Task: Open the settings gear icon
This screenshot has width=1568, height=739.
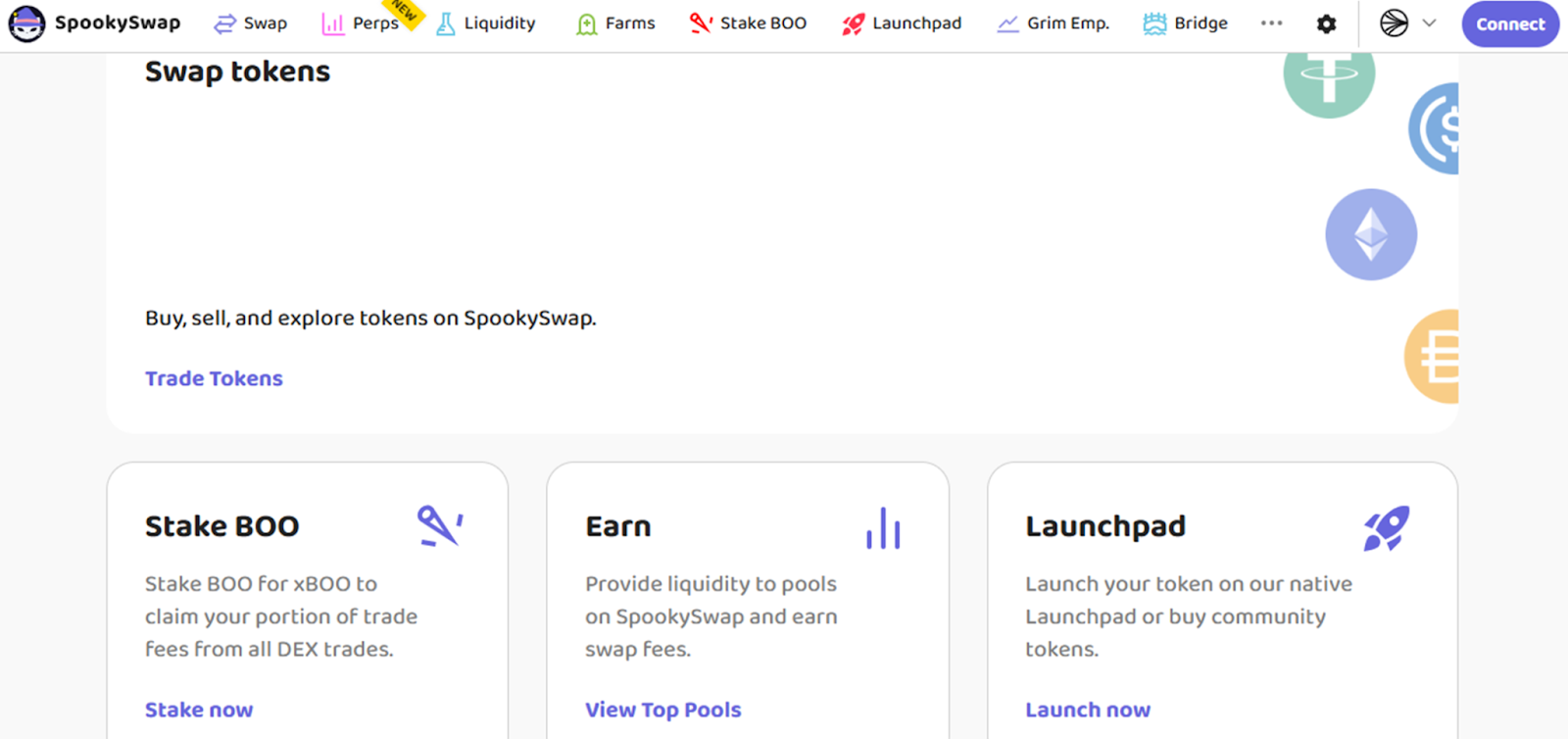Action: [x=1326, y=24]
